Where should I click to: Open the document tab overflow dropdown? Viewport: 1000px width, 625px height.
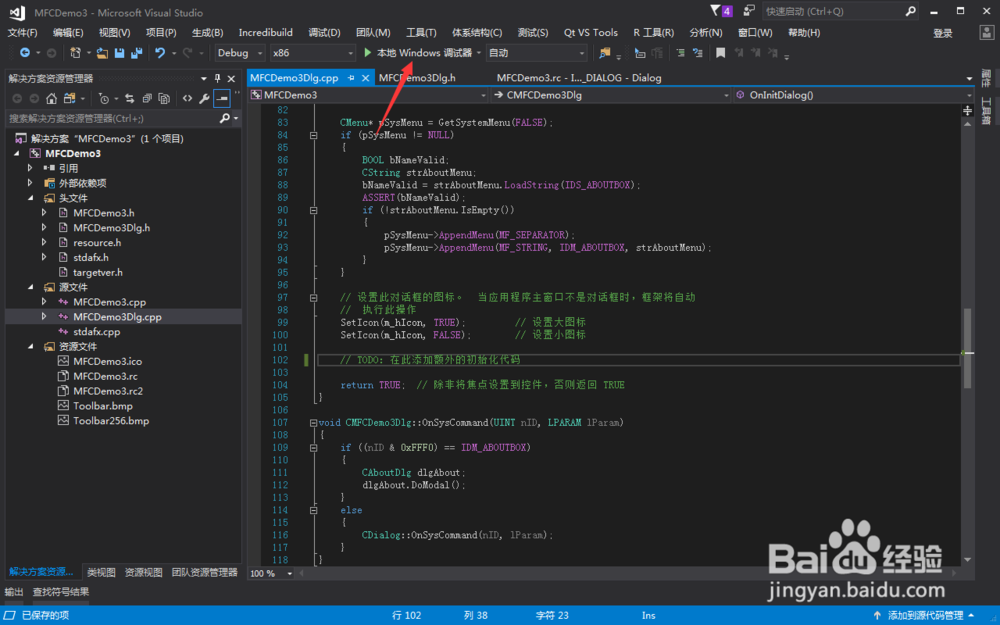(x=969, y=78)
